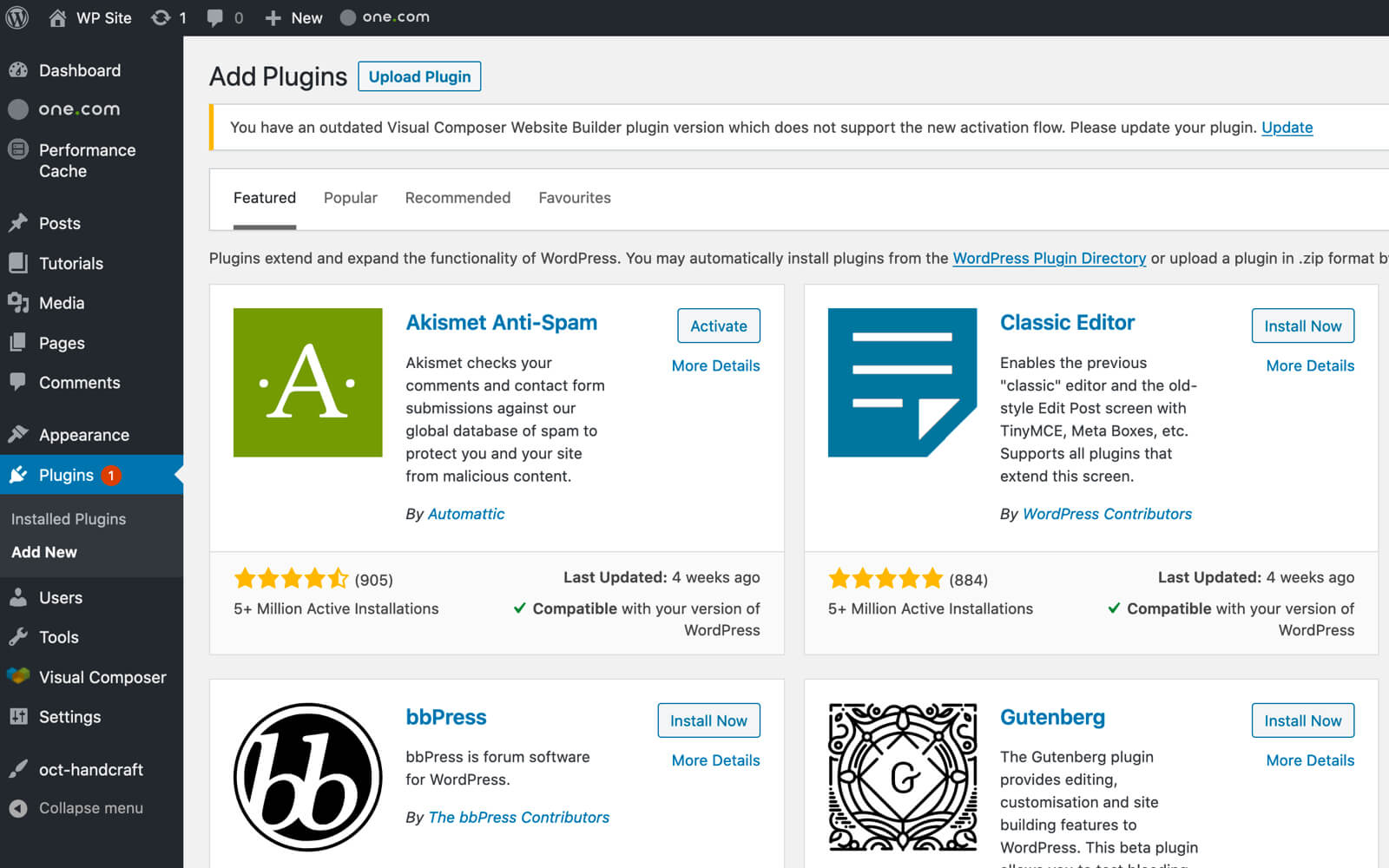Activate the Akismet Anti-Spam plugin

click(x=719, y=325)
